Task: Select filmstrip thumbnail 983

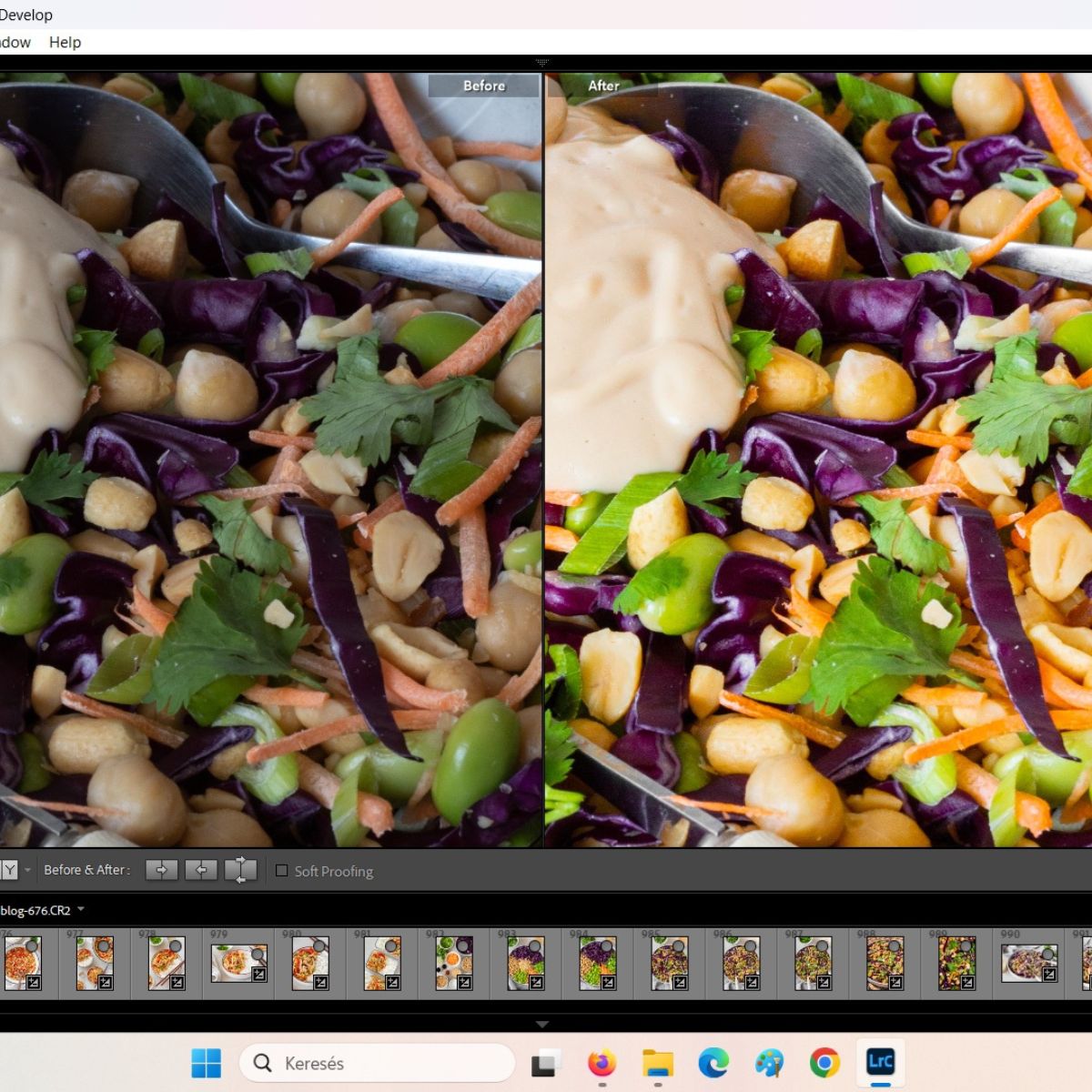Action: (x=526, y=963)
